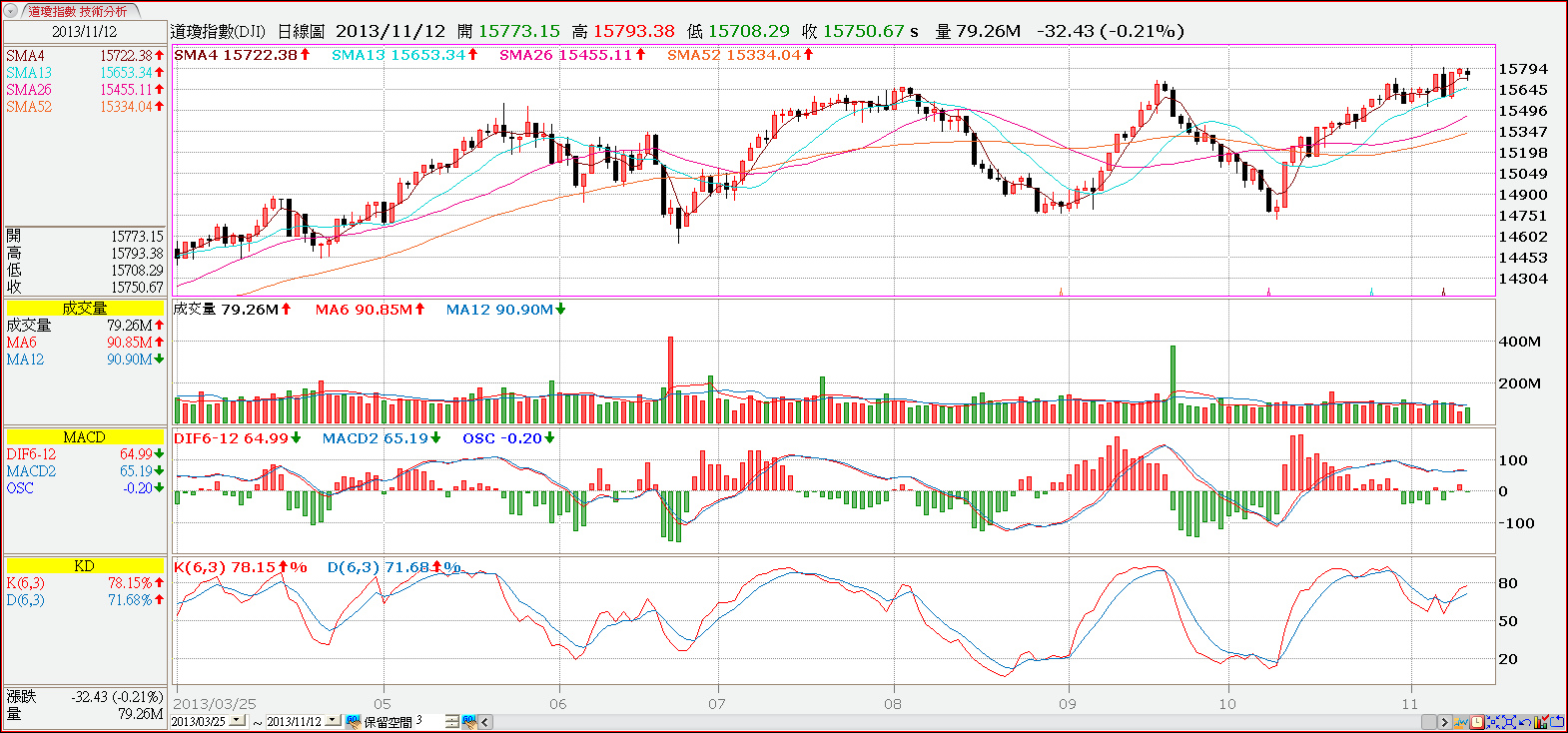1568x733 pixels.
Task: Open the start date 2013/03/25 dropdown arrow
Action: pyautogui.click(x=237, y=720)
